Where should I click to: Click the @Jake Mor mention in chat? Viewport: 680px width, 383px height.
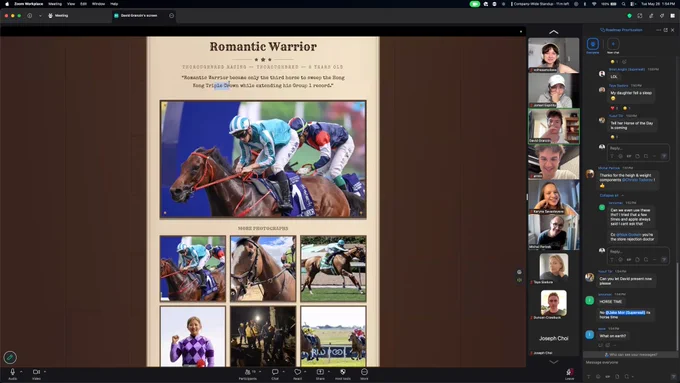point(625,312)
